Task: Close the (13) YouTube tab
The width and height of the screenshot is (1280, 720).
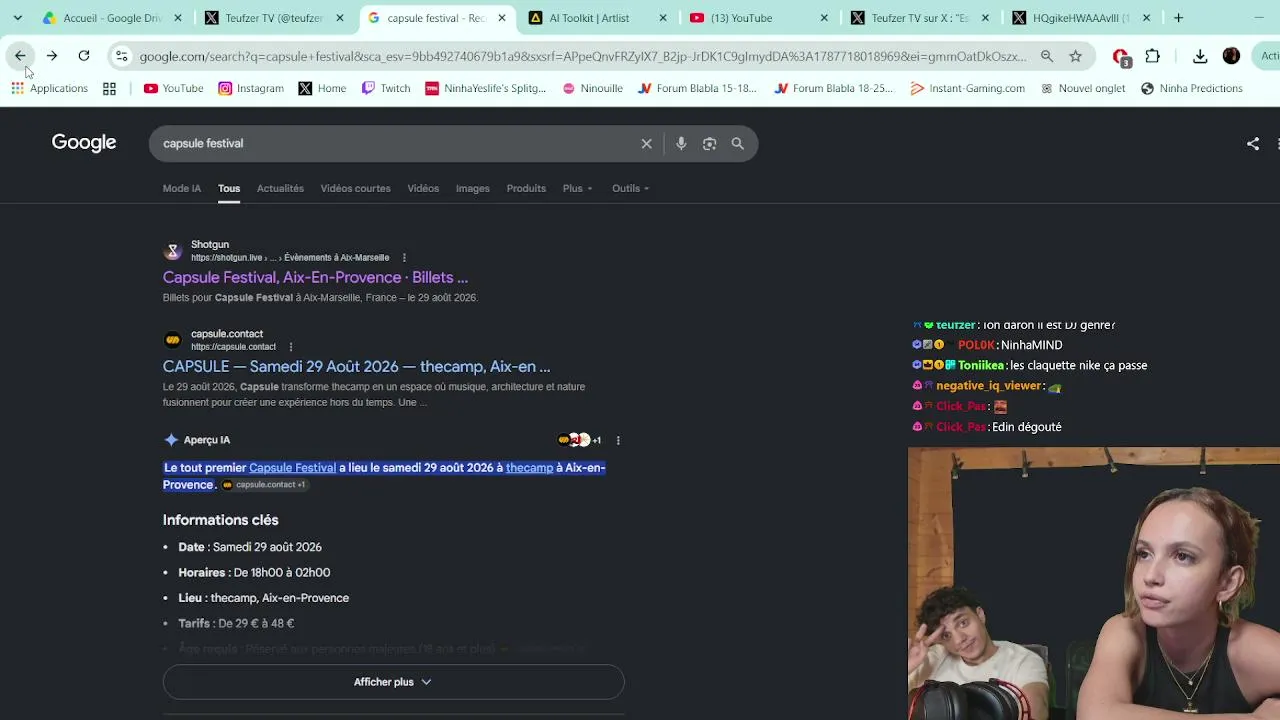Action: (824, 18)
